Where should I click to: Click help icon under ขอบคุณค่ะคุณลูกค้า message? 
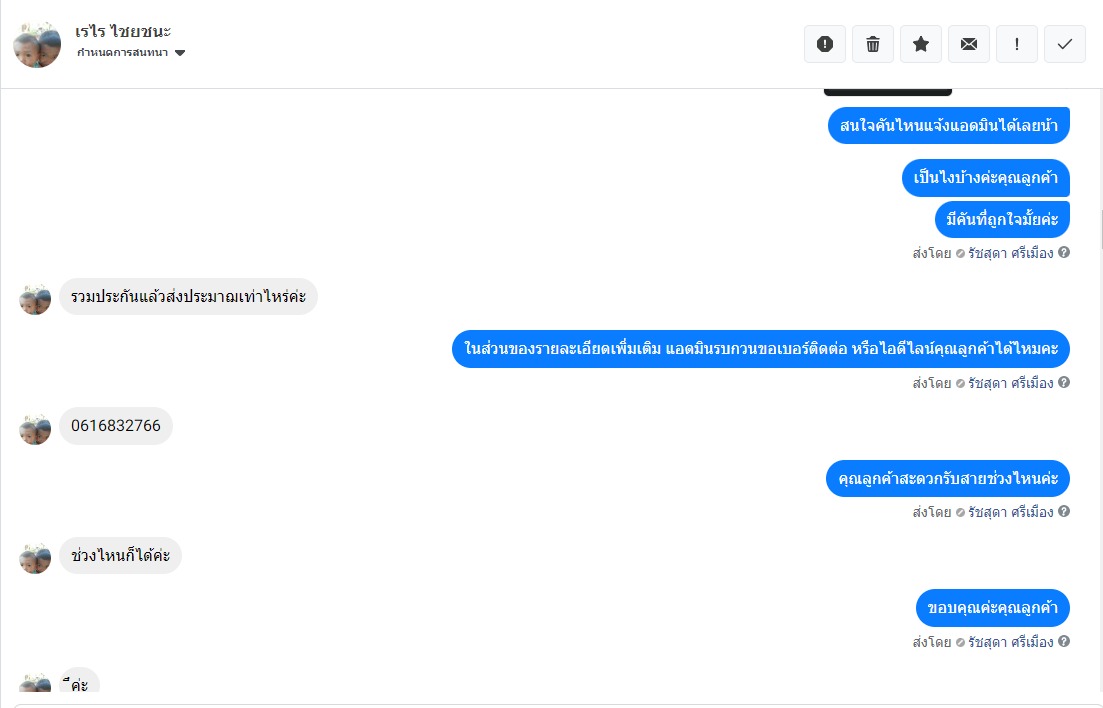(1064, 641)
